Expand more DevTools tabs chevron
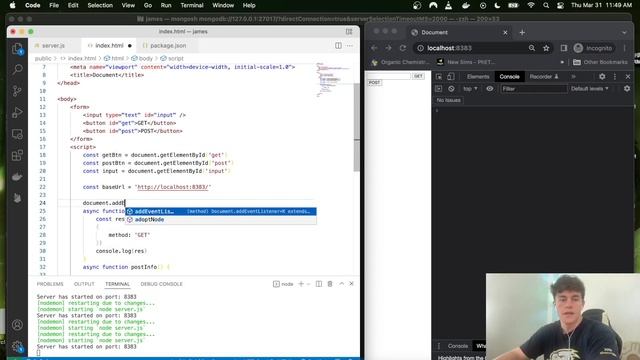The width and height of the screenshot is (640, 360). 573,77
